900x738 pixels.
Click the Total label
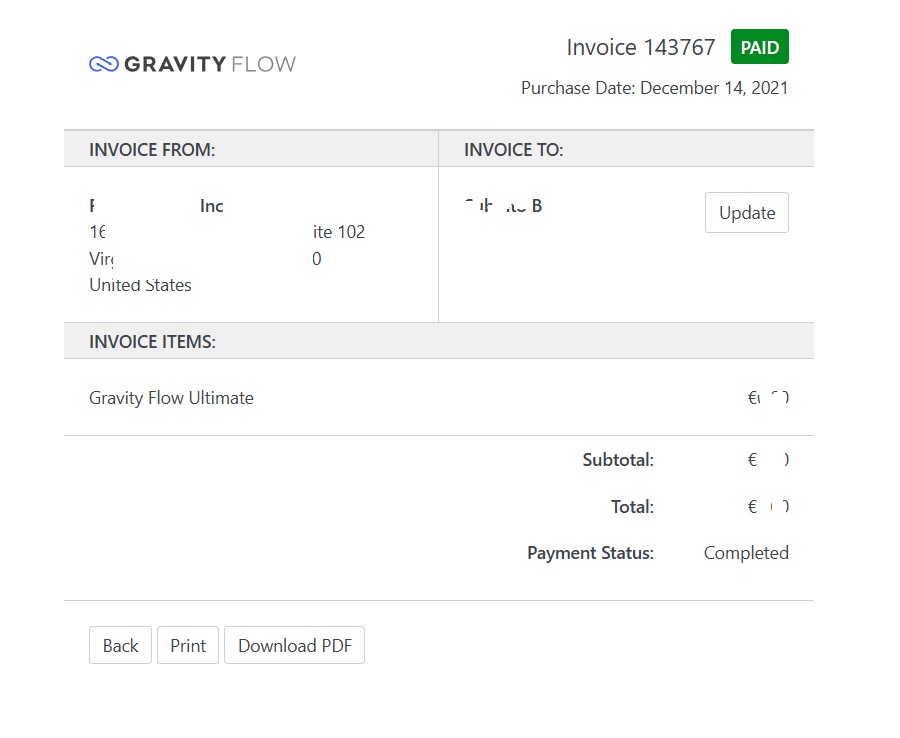pyautogui.click(x=632, y=506)
